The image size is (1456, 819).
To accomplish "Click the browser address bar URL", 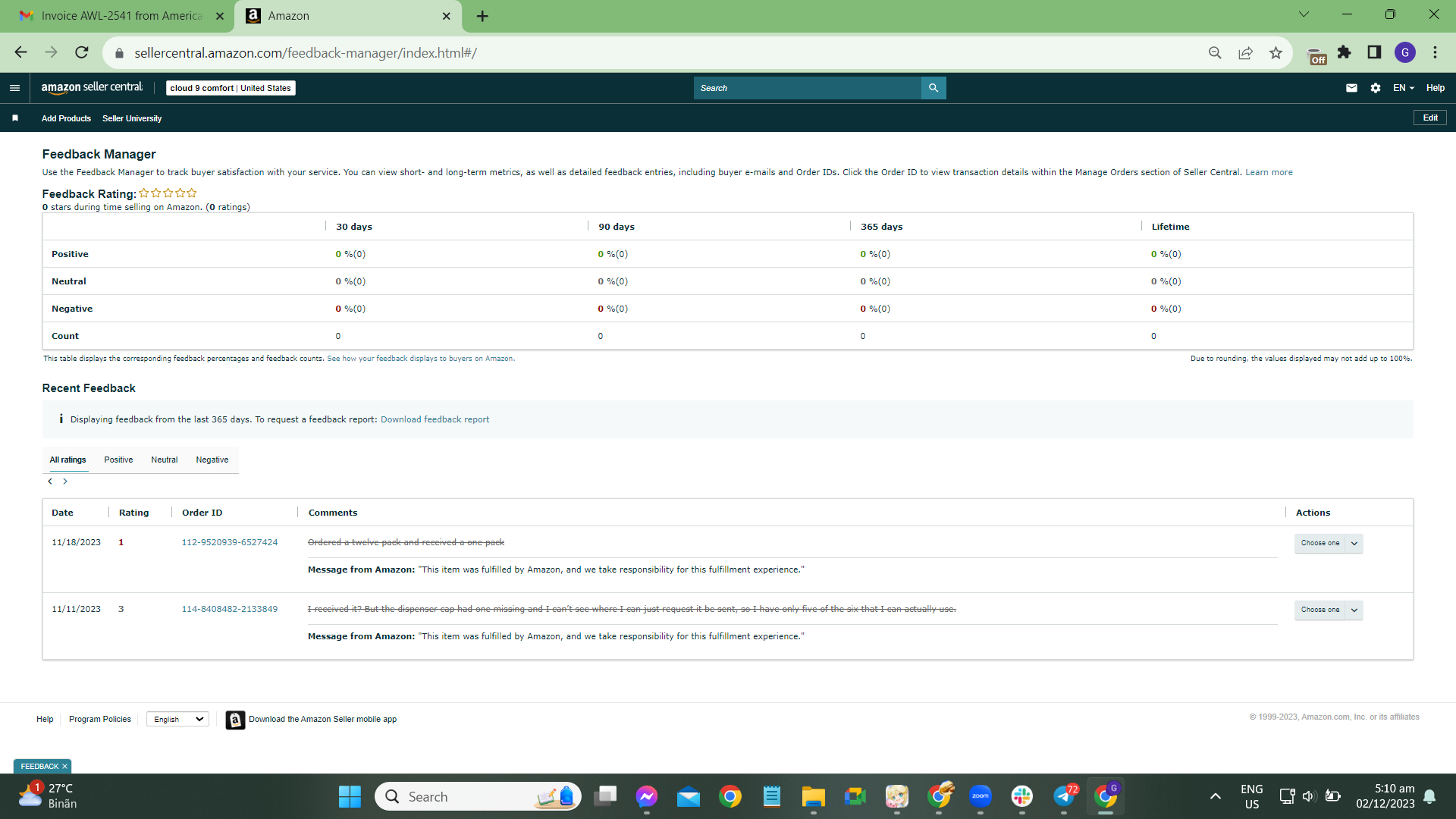I will pos(306,52).
